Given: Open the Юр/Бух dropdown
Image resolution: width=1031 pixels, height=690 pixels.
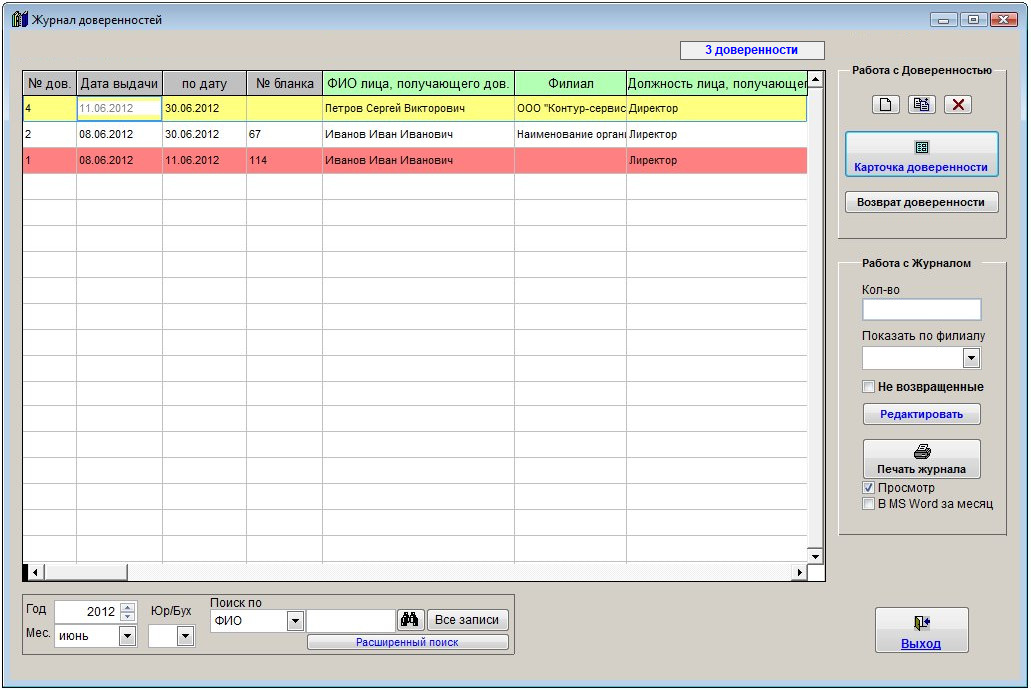Looking at the screenshot, I should coord(185,636).
